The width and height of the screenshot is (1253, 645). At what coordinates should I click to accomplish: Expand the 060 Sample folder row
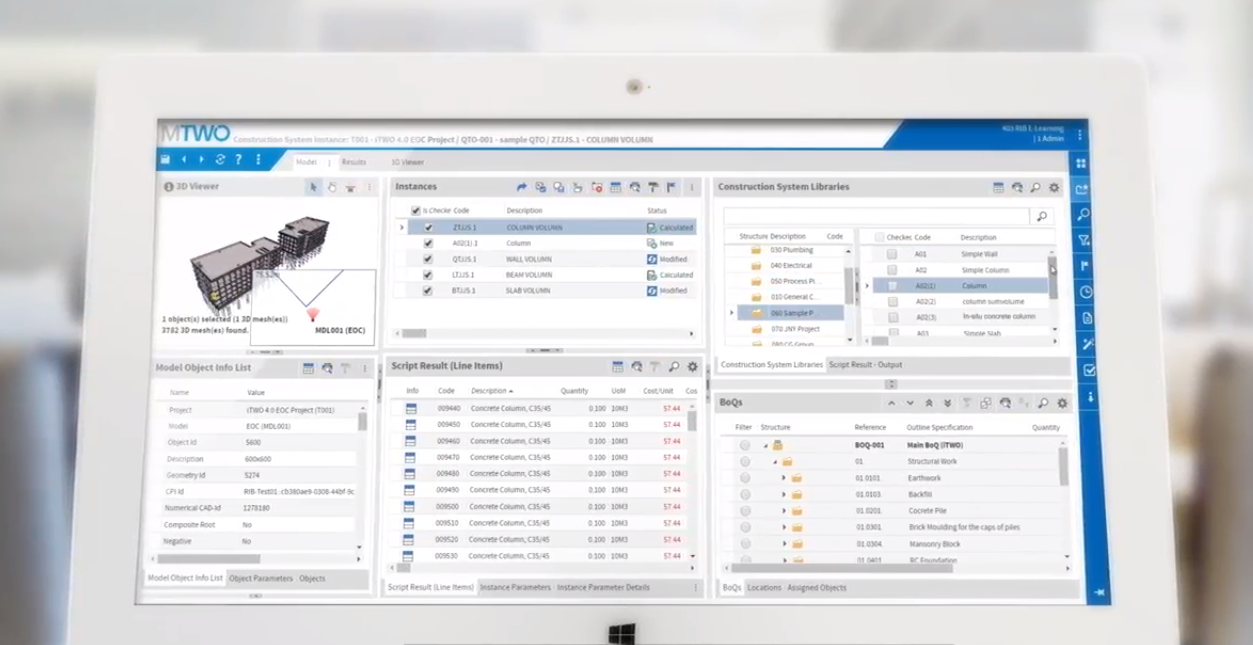pos(731,313)
